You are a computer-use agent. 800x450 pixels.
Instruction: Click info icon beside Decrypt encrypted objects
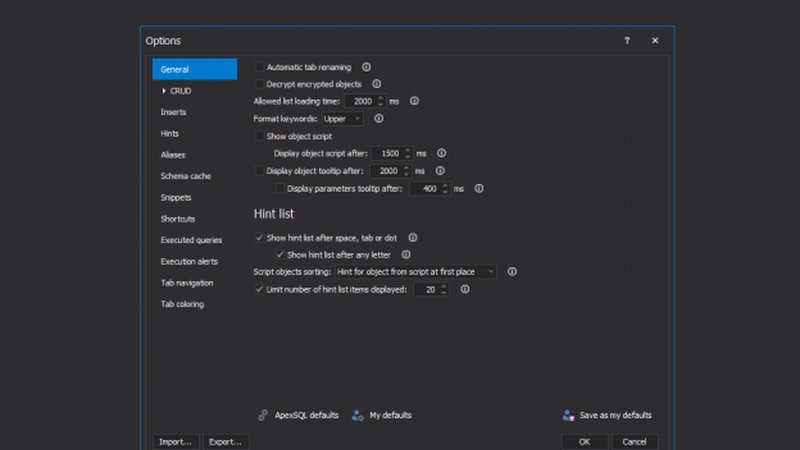(x=377, y=84)
